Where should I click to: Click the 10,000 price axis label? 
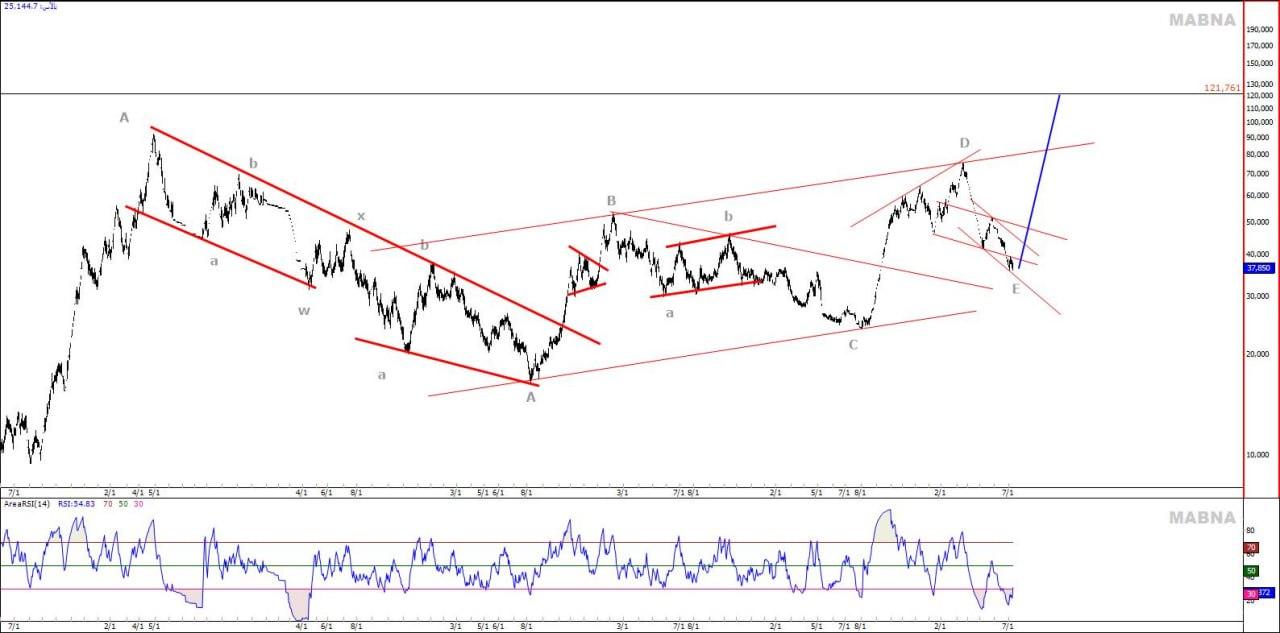coord(1260,455)
